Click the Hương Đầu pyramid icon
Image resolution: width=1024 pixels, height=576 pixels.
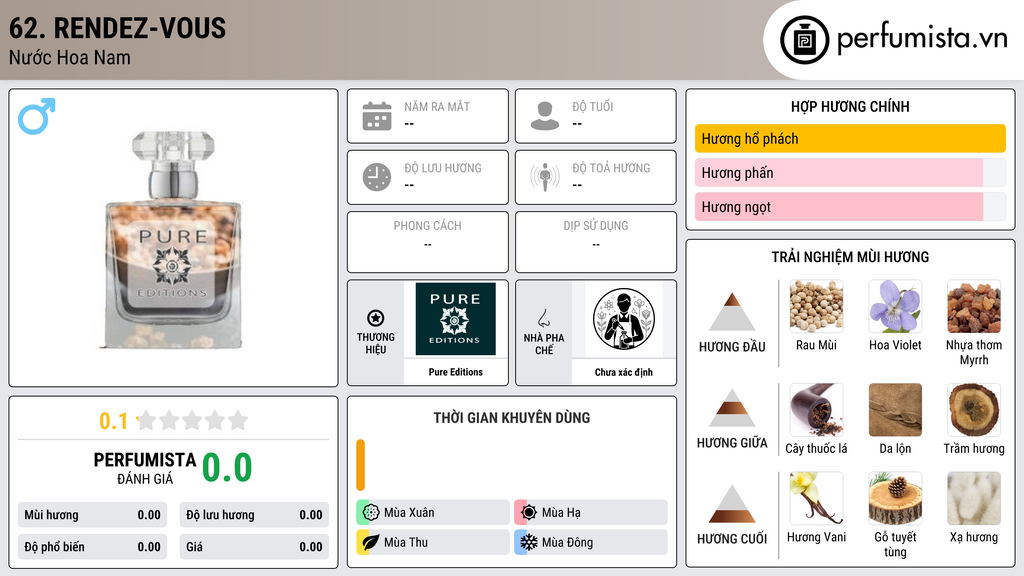point(732,312)
